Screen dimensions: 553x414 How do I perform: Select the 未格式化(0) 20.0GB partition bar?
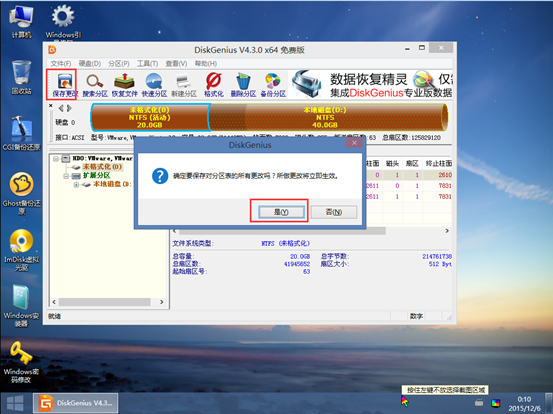click(150, 117)
